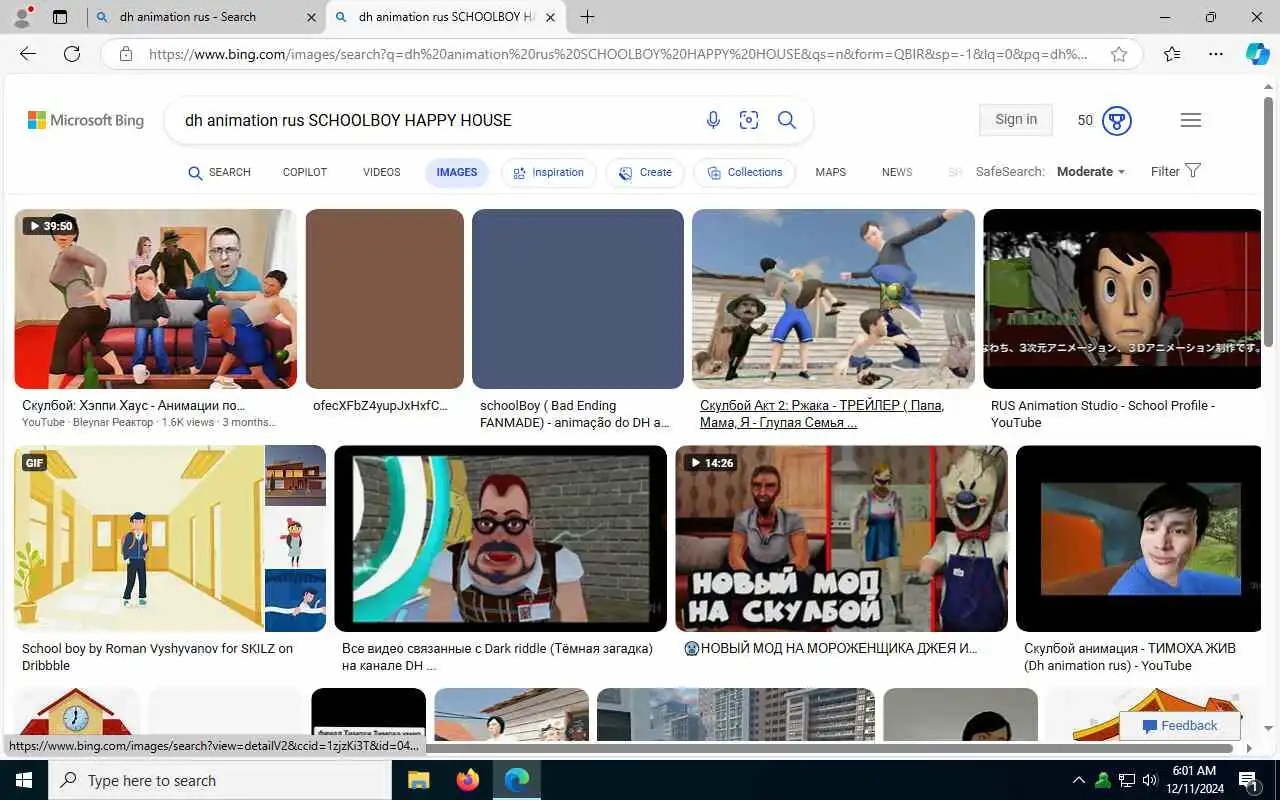
Task: Open a new browser tab
Action: point(587,17)
